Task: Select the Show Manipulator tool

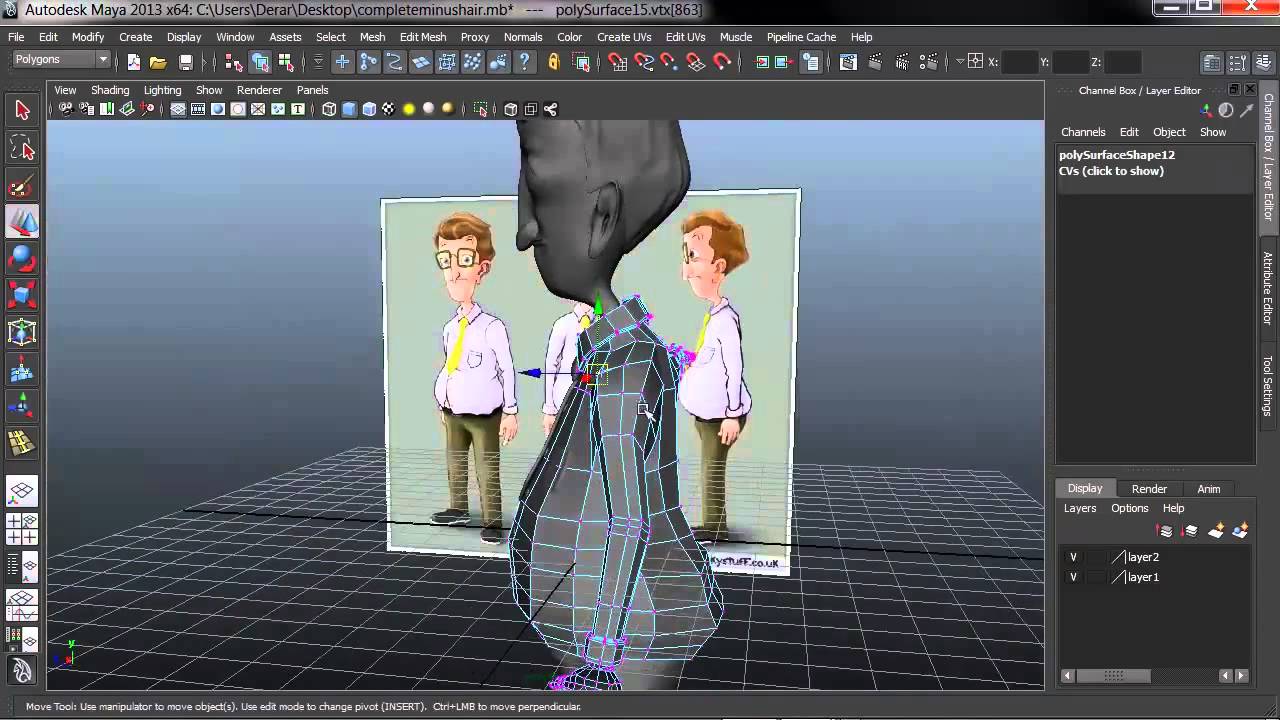Action: point(22,405)
